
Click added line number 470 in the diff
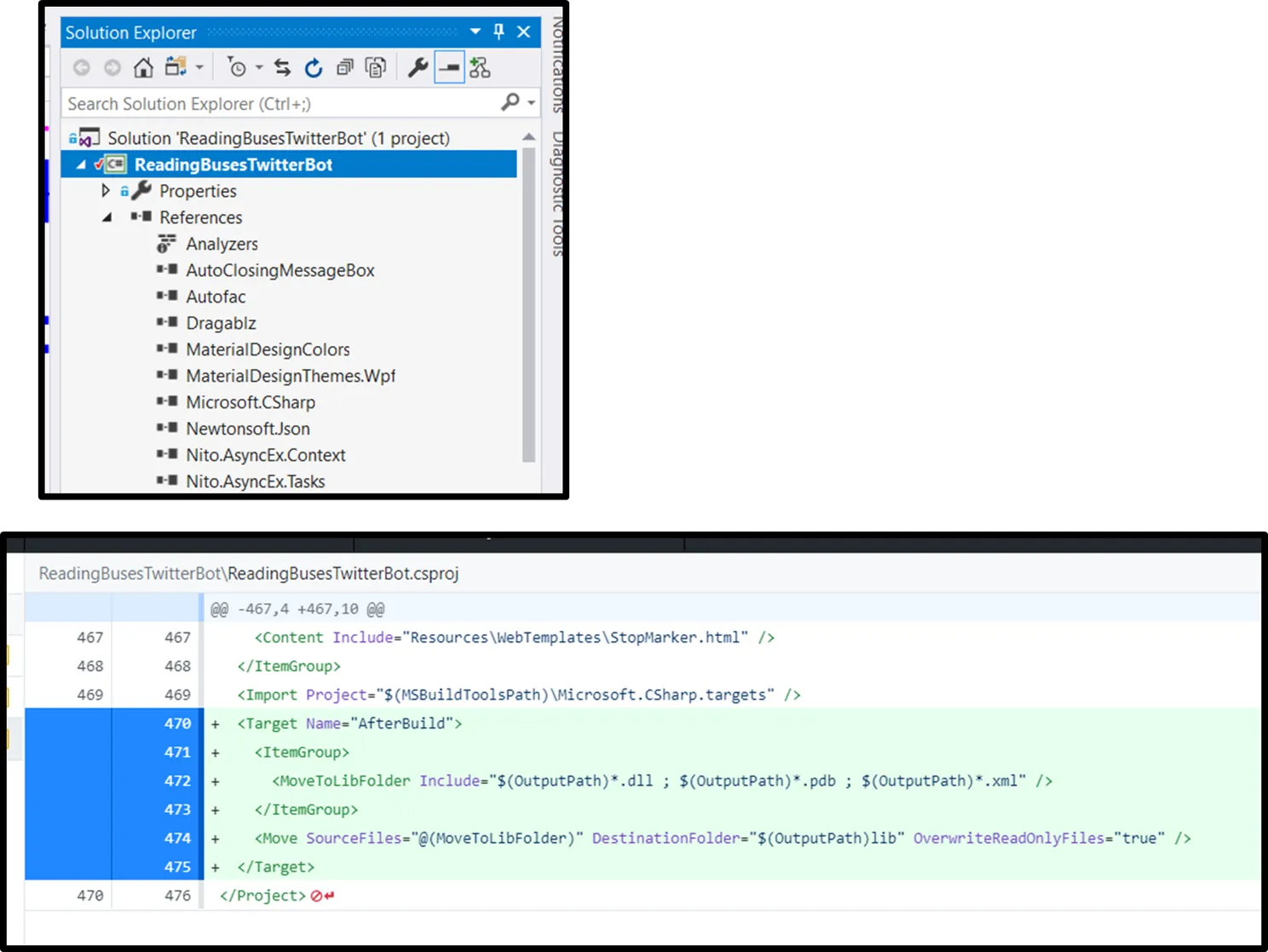(177, 724)
